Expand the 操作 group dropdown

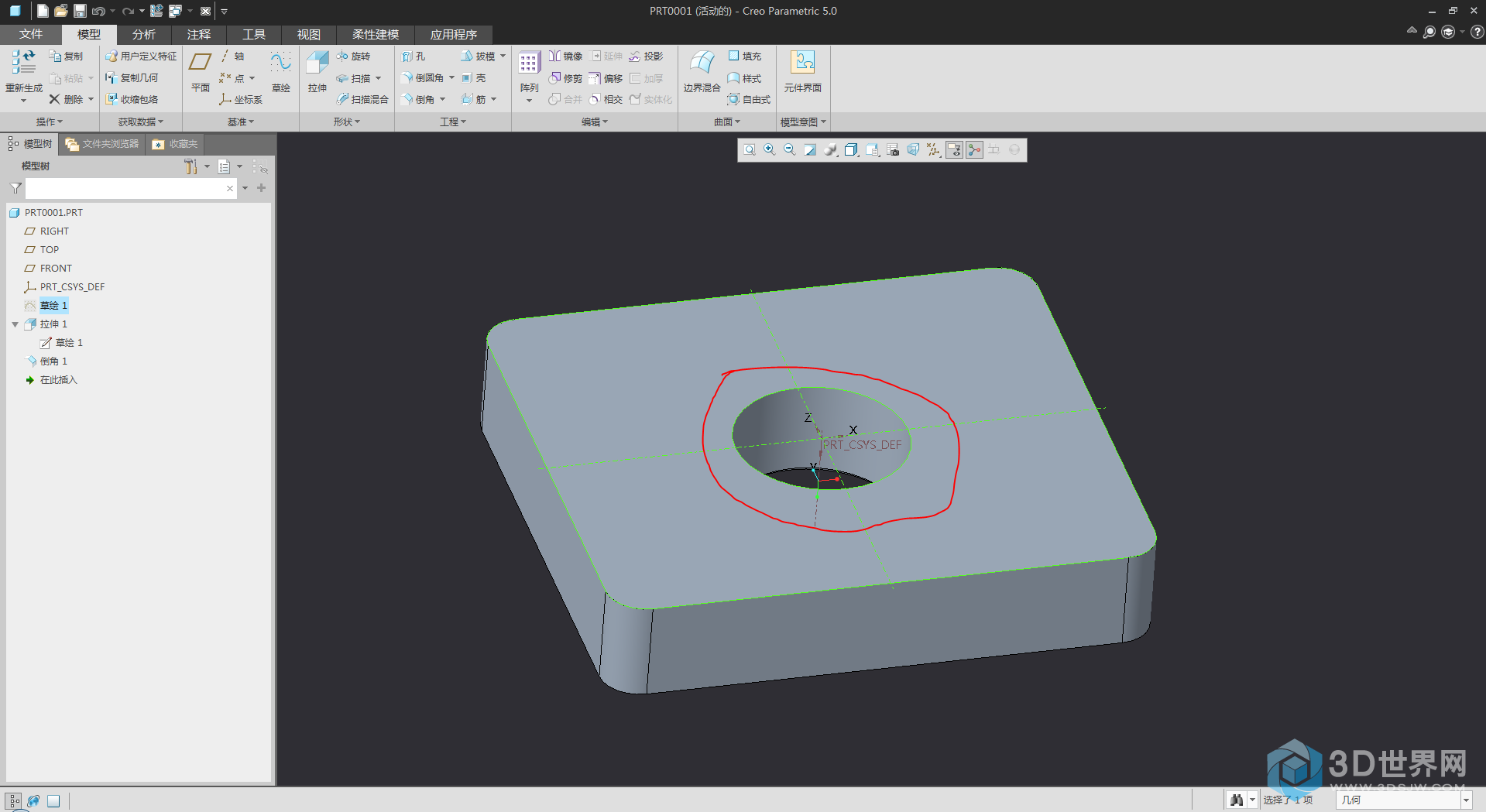pyautogui.click(x=50, y=122)
